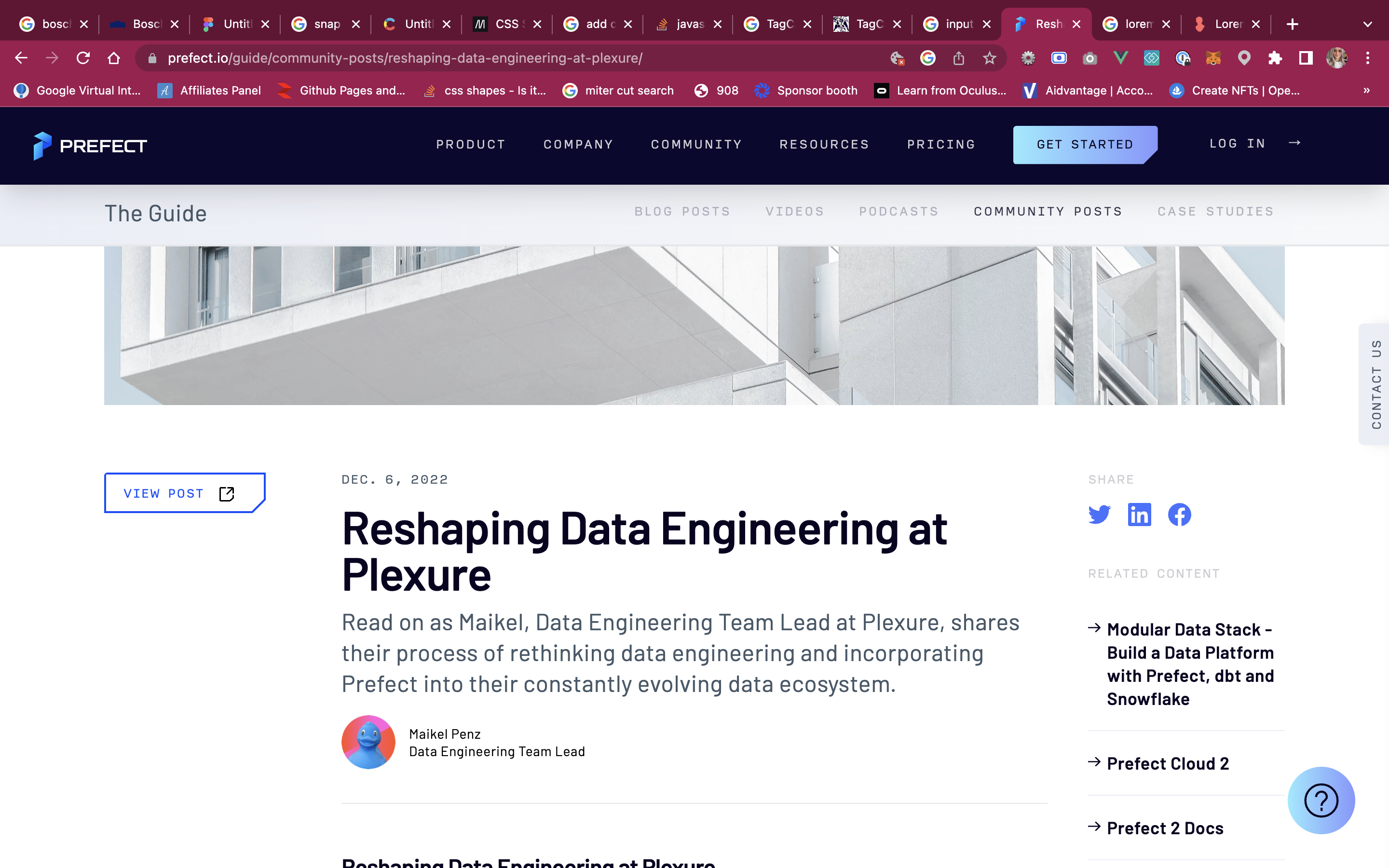Screen dimensions: 1389x868
Task: Open the Prefect 2 Docs related link
Action: [1165, 828]
